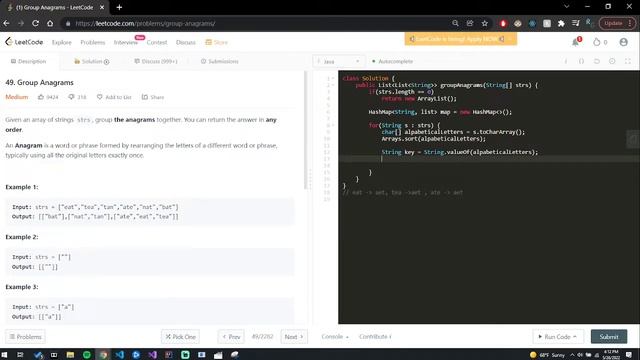Image resolution: width=640 pixels, height=360 pixels.
Task: Open Discuss in the top navigation
Action: coord(186,42)
